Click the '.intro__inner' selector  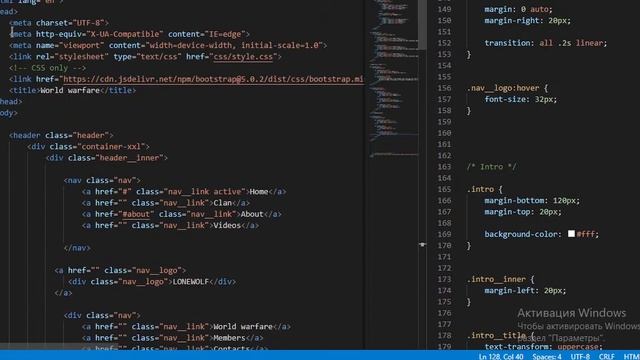point(496,280)
